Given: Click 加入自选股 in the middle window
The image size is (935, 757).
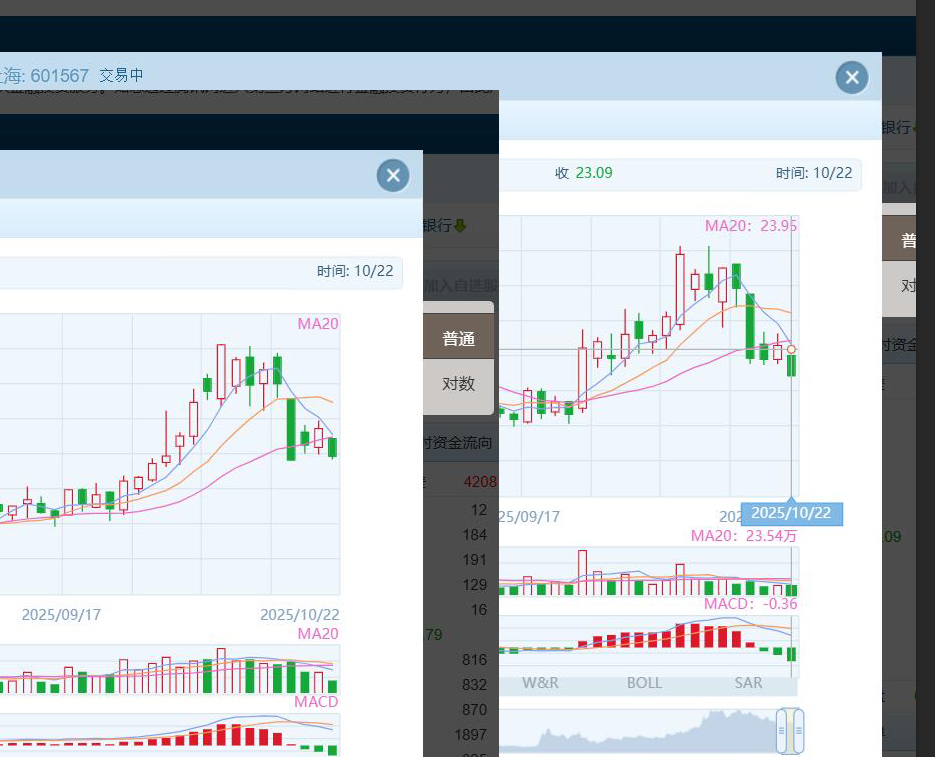Looking at the screenshot, I should click(461, 285).
